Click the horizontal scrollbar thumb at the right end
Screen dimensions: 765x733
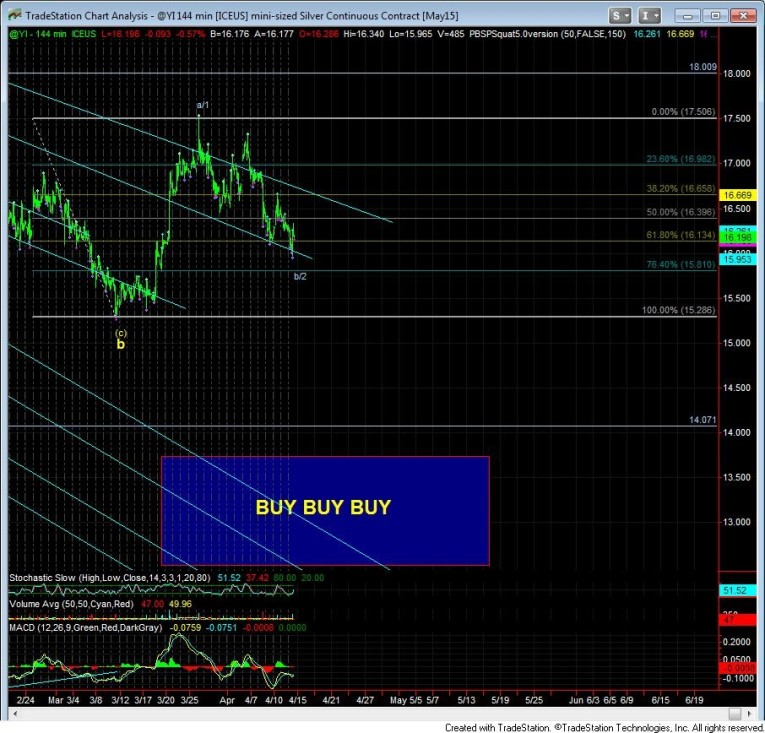pyautogui.click(x=735, y=713)
